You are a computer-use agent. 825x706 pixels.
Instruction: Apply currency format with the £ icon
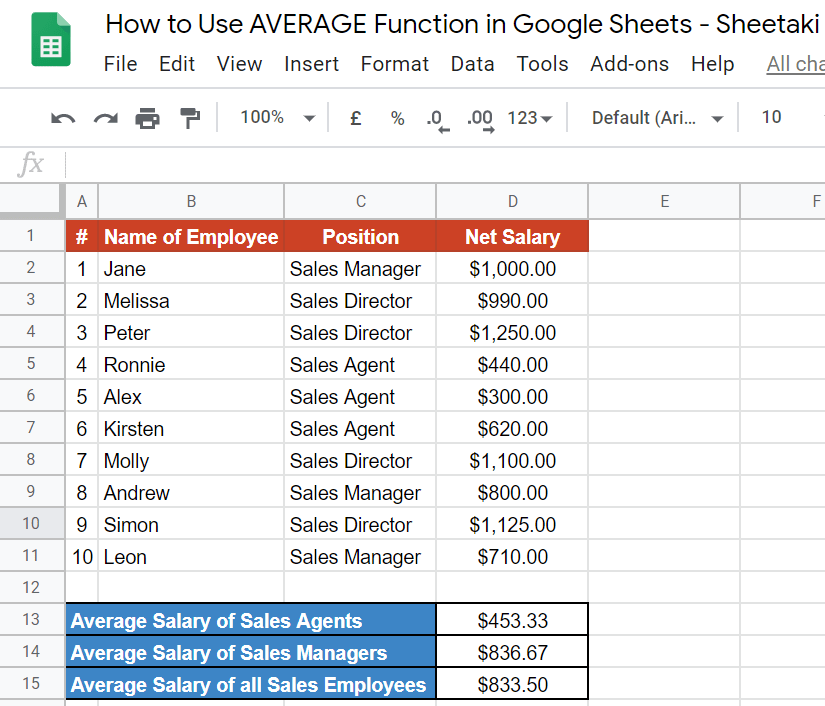(x=355, y=117)
